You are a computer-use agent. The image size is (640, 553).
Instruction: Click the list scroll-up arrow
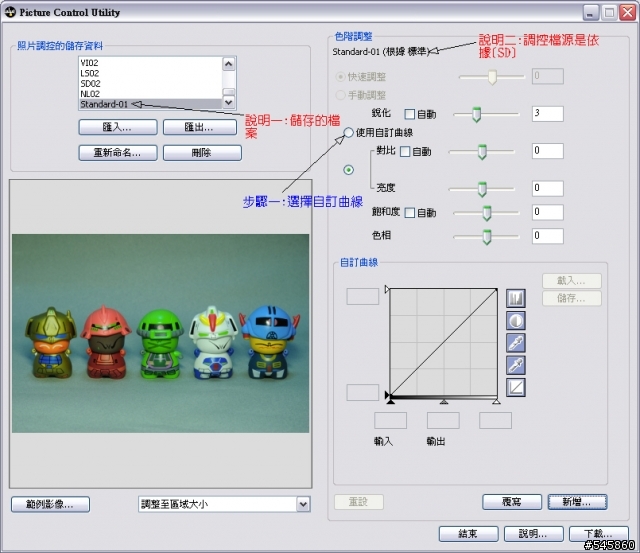pos(229,63)
